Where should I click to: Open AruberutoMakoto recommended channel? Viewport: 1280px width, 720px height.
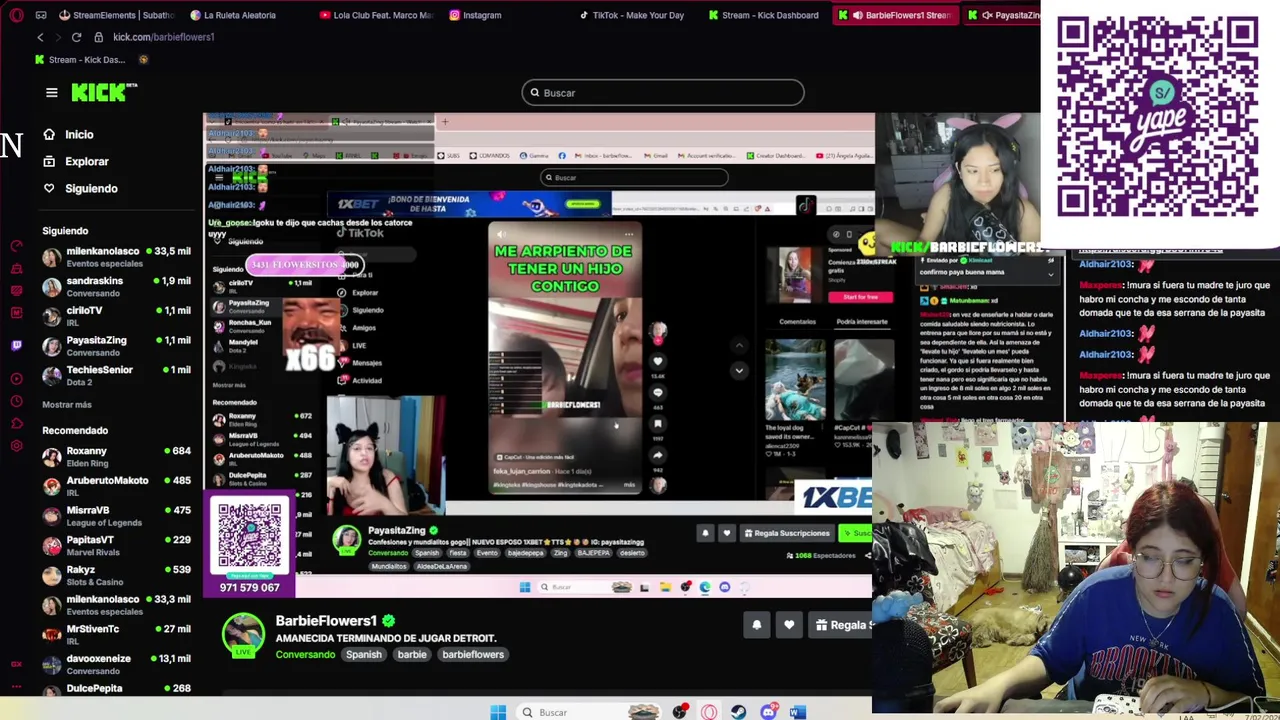coord(116,486)
